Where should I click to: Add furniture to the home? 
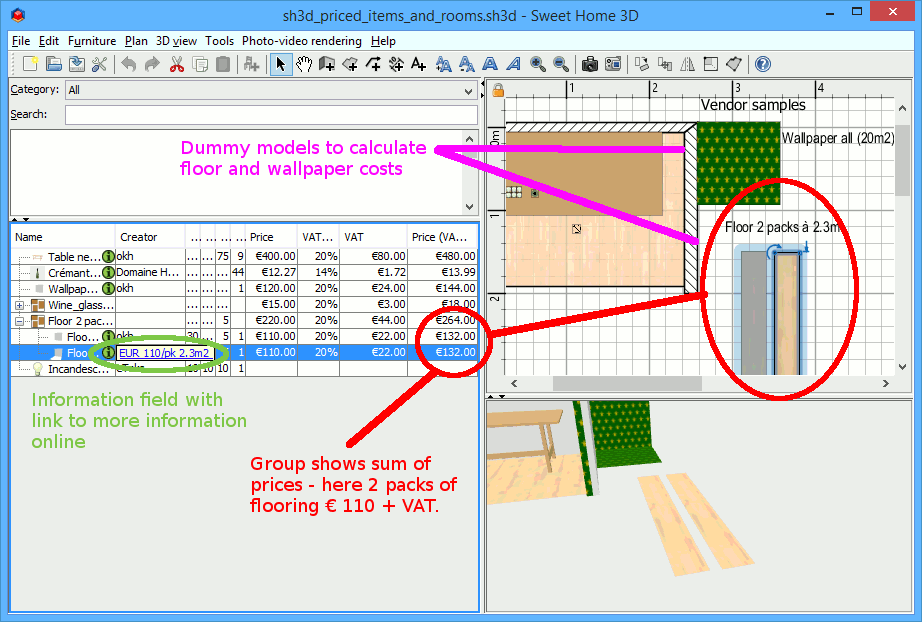click(252, 63)
